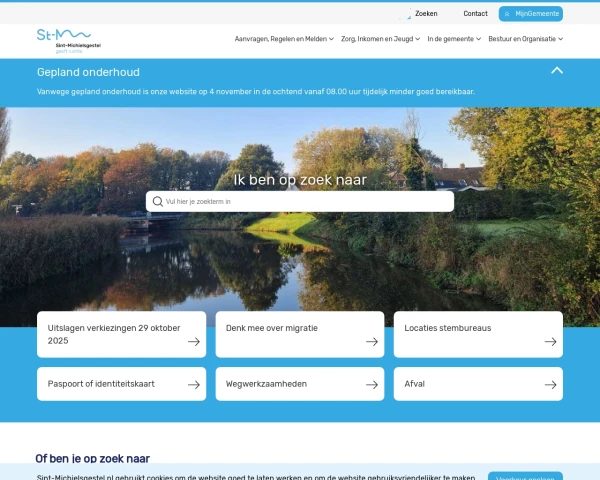Collapse the Gepland onderhoud notice
The image size is (600, 480).
click(x=557, y=70)
